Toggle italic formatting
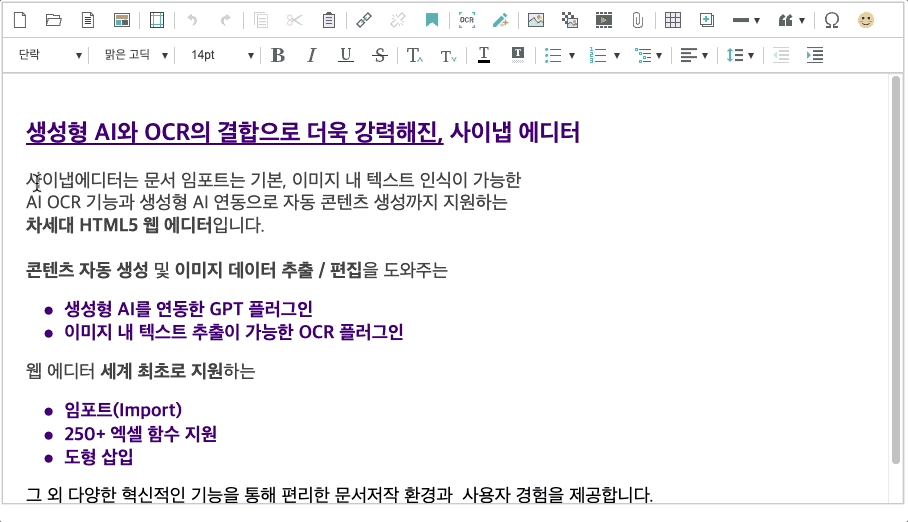Screen dimensions: 908x522 pos(312,55)
